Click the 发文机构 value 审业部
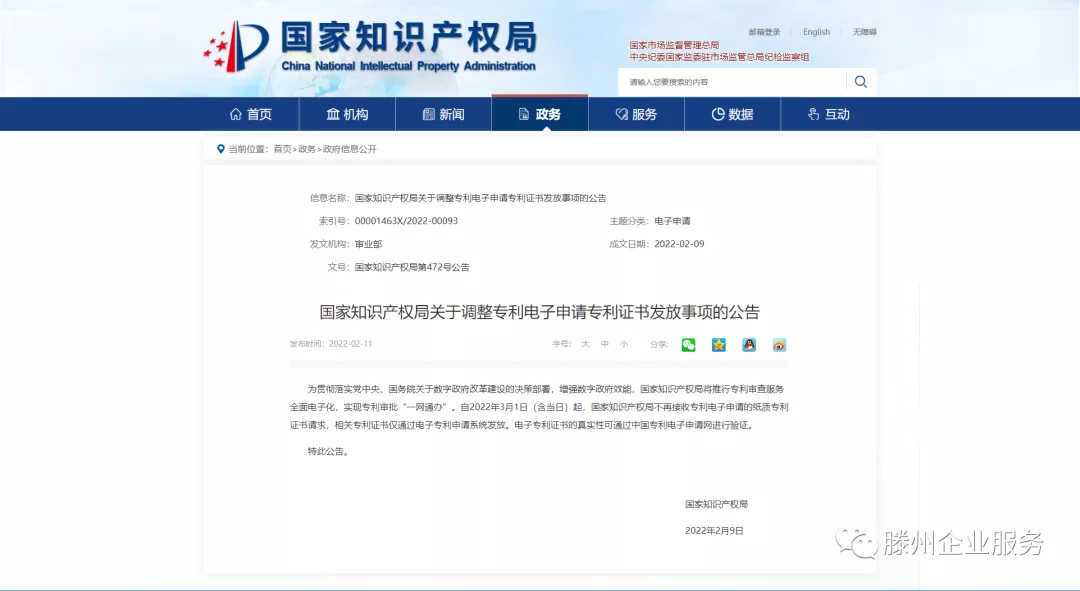Screen dimensions: 1080x591 (x=368, y=244)
